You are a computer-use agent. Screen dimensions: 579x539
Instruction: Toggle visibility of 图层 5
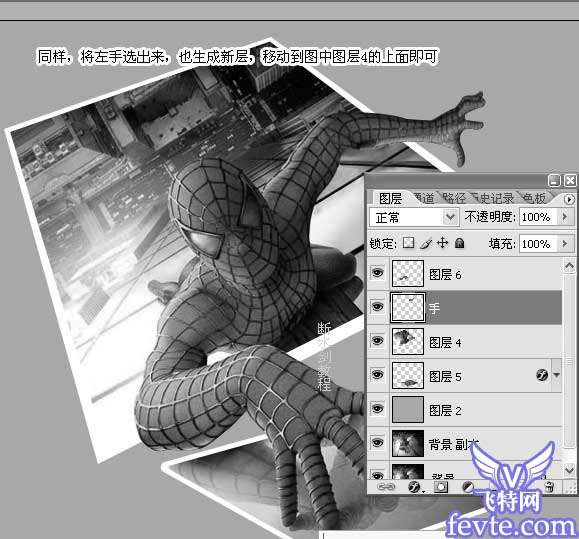click(x=377, y=374)
